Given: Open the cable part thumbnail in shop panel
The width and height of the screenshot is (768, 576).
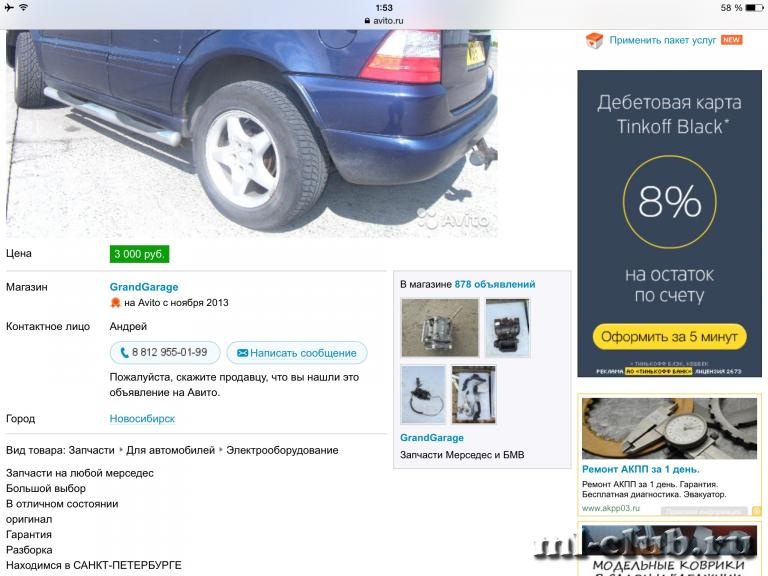Looking at the screenshot, I should pos(423,394).
